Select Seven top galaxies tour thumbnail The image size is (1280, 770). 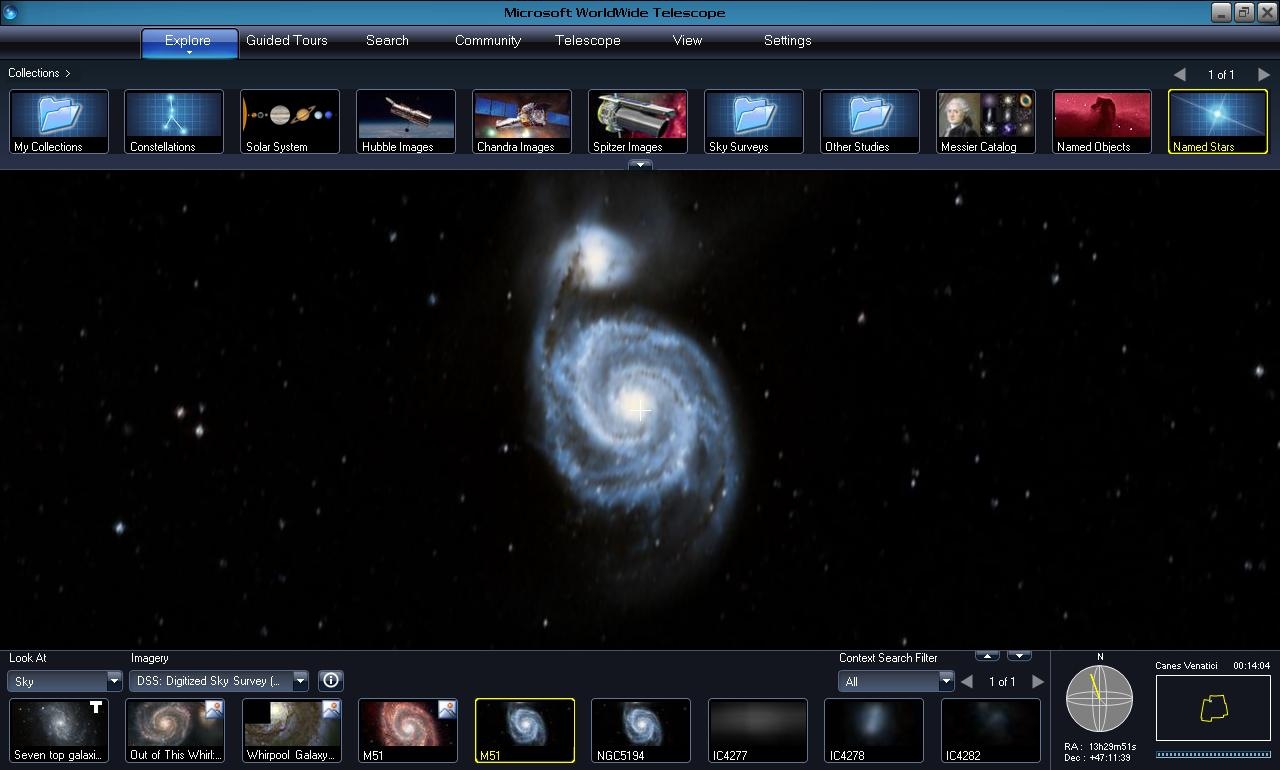pos(59,730)
